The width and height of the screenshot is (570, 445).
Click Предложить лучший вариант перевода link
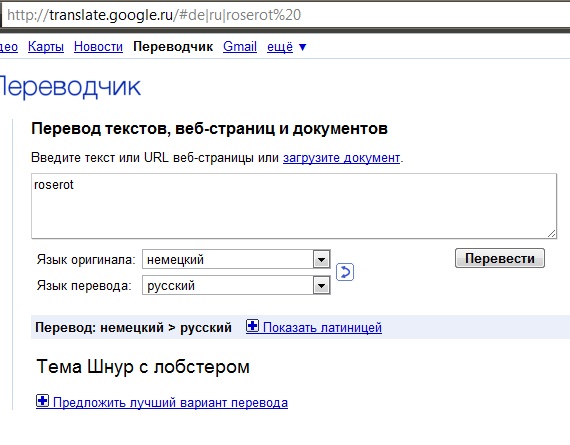pos(170,402)
